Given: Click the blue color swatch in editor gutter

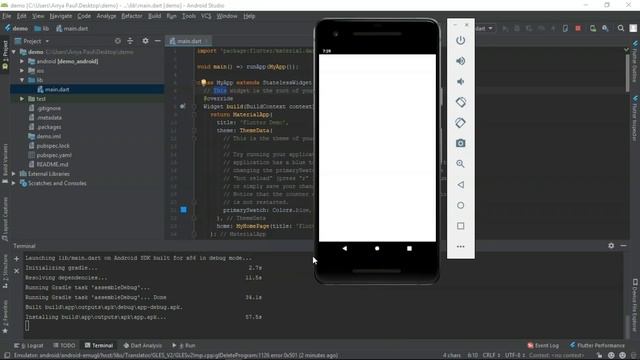Looking at the screenshot, I should tap(184, 210).
